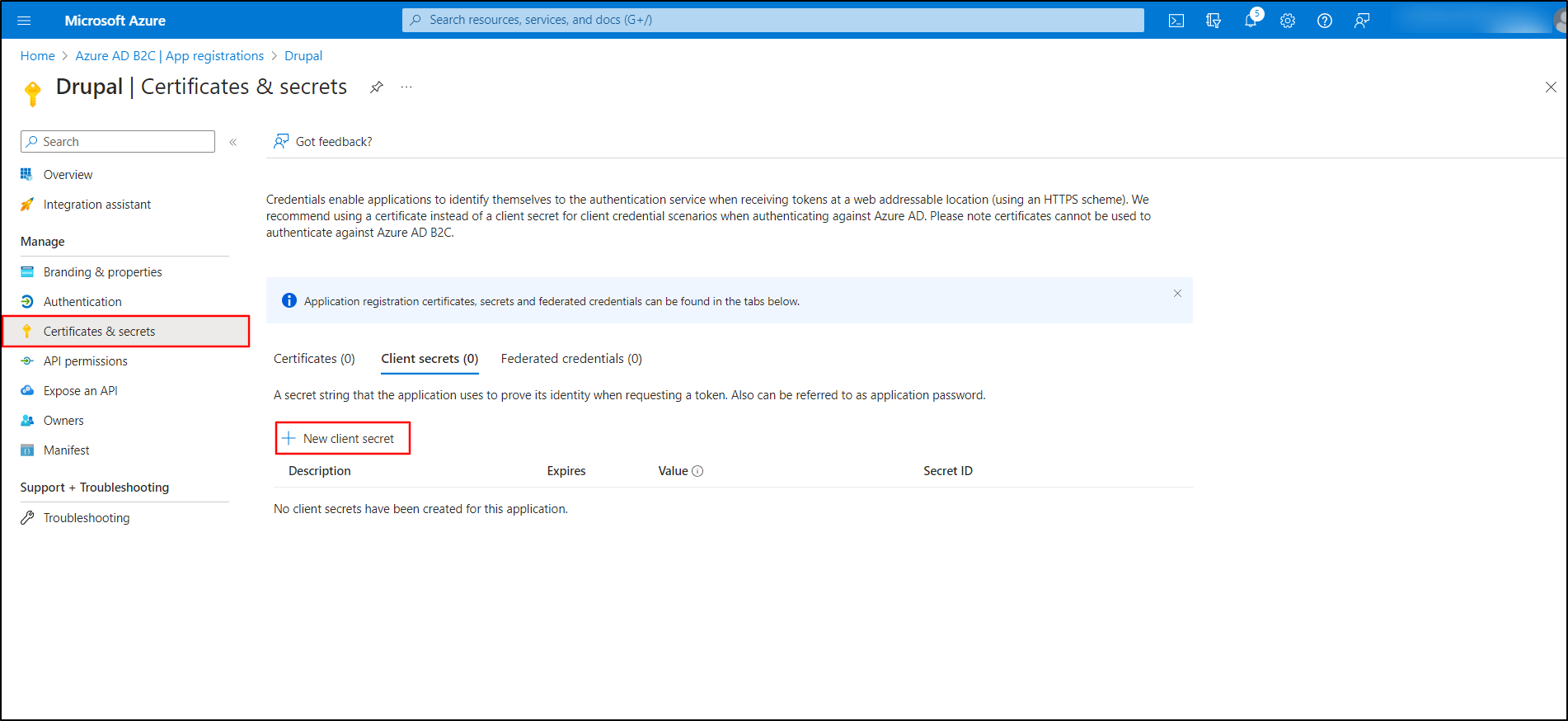Switch to the Certificates (0) tab
Screen dimensions: 1568x721
(314, 359)
